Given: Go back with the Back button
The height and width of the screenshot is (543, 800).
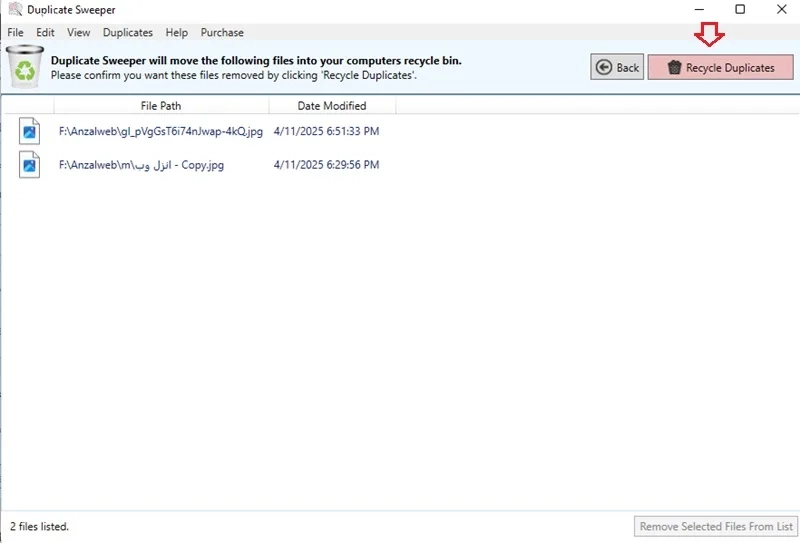Looking at the screenshot, I should pyautogui.click(x=617, y=67).
